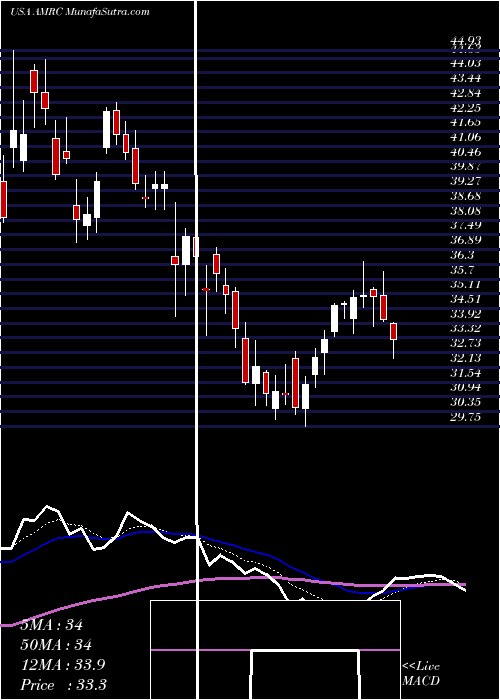Click the 33.92 price axis label
500x700 pixels.
tap(465, 313)
